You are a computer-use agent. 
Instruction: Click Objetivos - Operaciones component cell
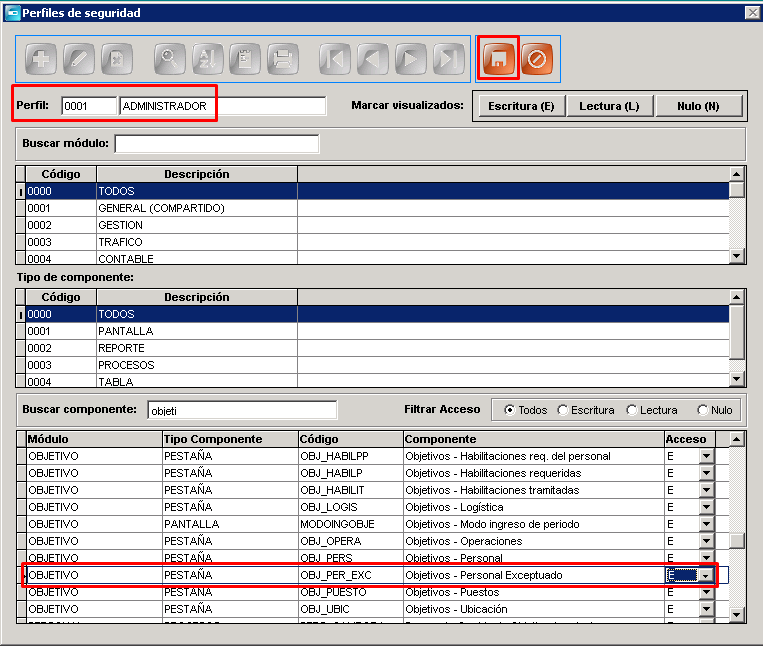(534, 541)
